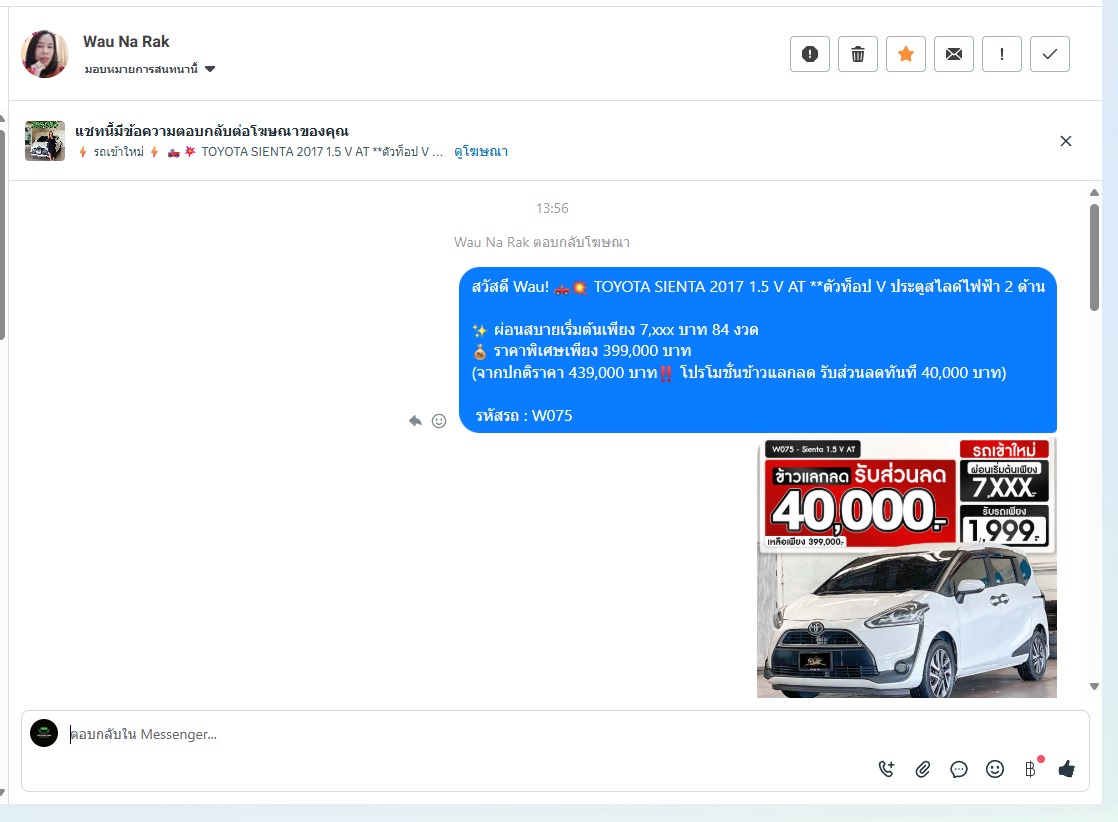The height and width of the screenshot is (822, 1118).
Task: Click the Wau Na Rak ตอบกลับโฆษณา notice
Action: pos(542,242)
